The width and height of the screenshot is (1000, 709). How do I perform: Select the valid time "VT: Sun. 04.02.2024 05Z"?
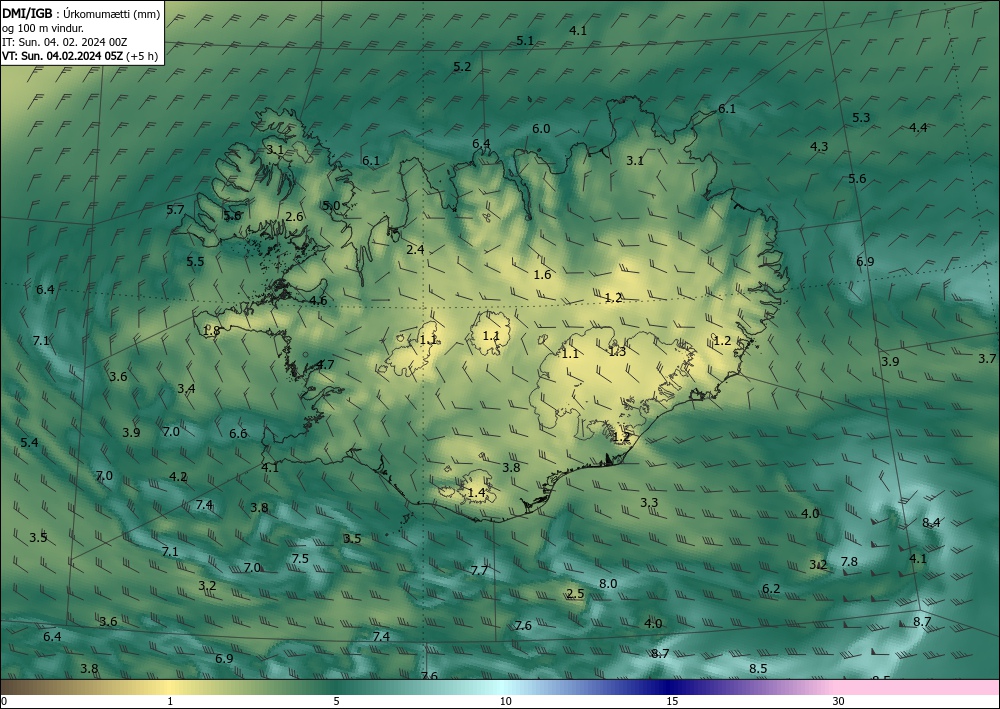(x=62, y=56)
